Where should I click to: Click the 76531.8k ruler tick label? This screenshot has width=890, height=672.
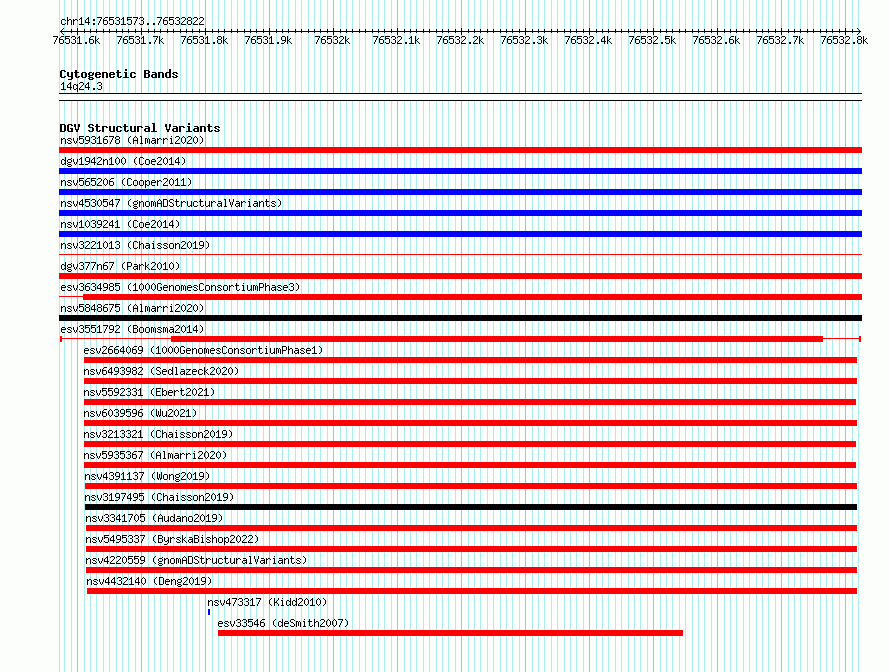pyautogui.click(x=204, y=40)
